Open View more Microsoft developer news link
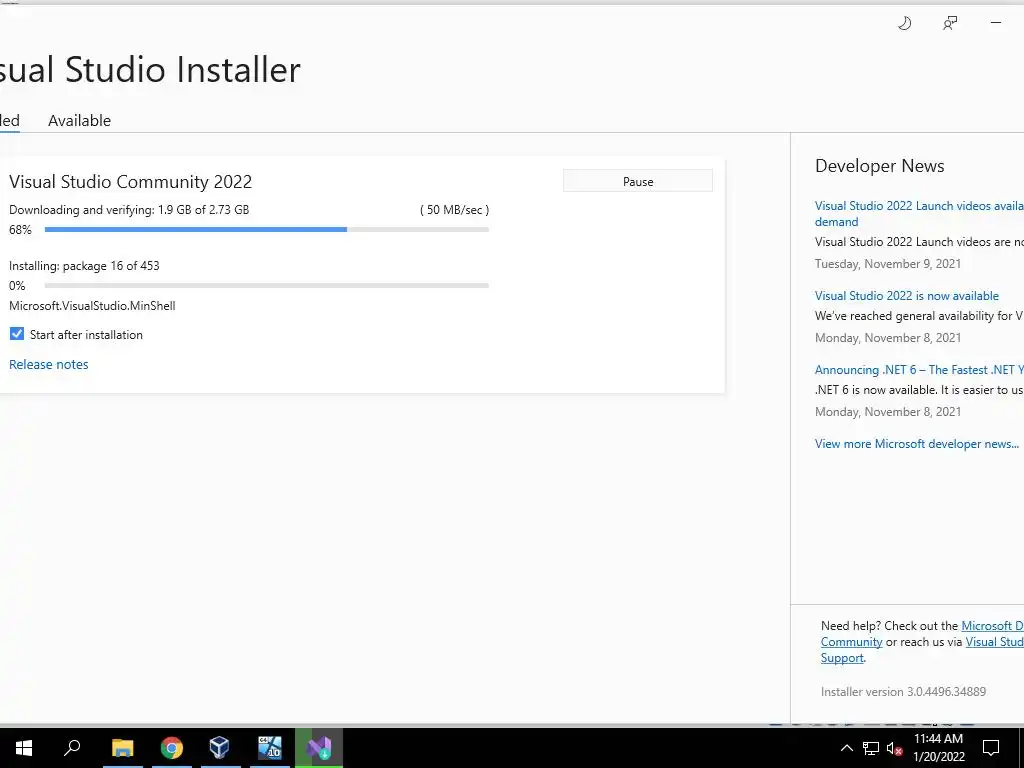1024x768 pixels. pos(916,444)
